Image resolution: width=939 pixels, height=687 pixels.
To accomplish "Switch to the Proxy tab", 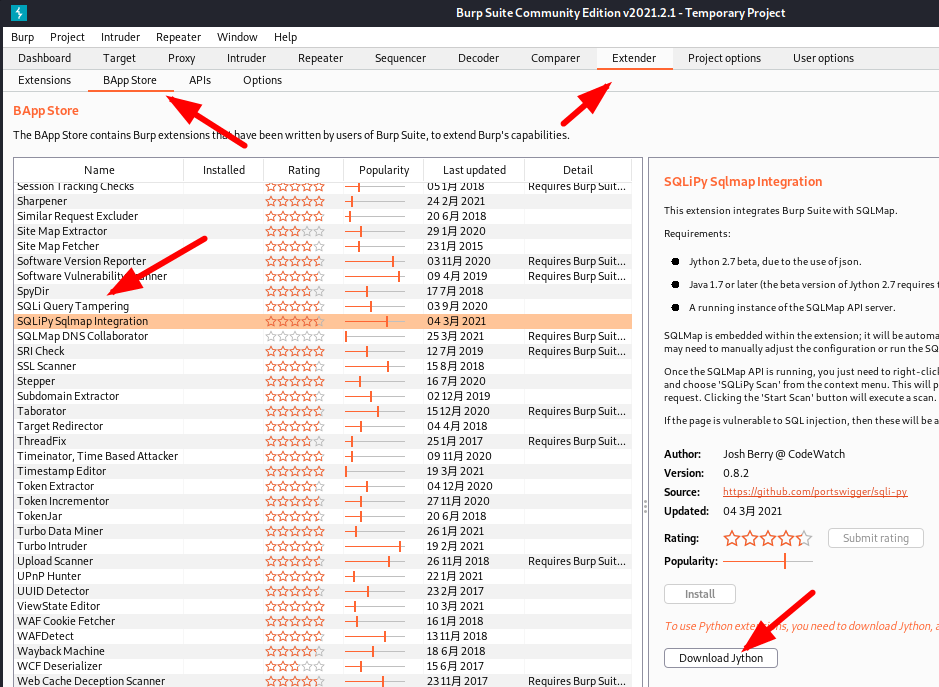I will pyautogui.click(x=181, y=58).
